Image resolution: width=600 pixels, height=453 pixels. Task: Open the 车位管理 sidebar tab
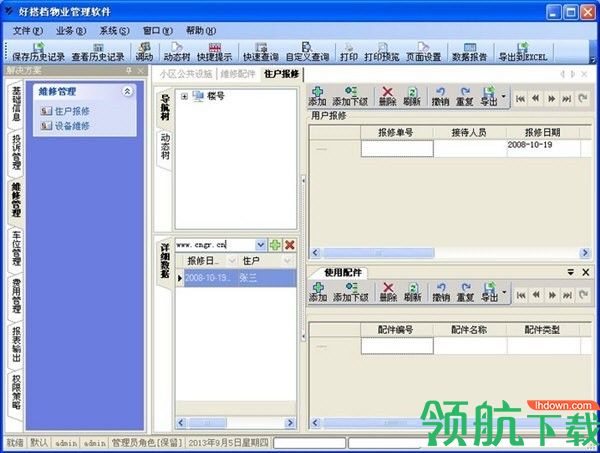[16, 248]
